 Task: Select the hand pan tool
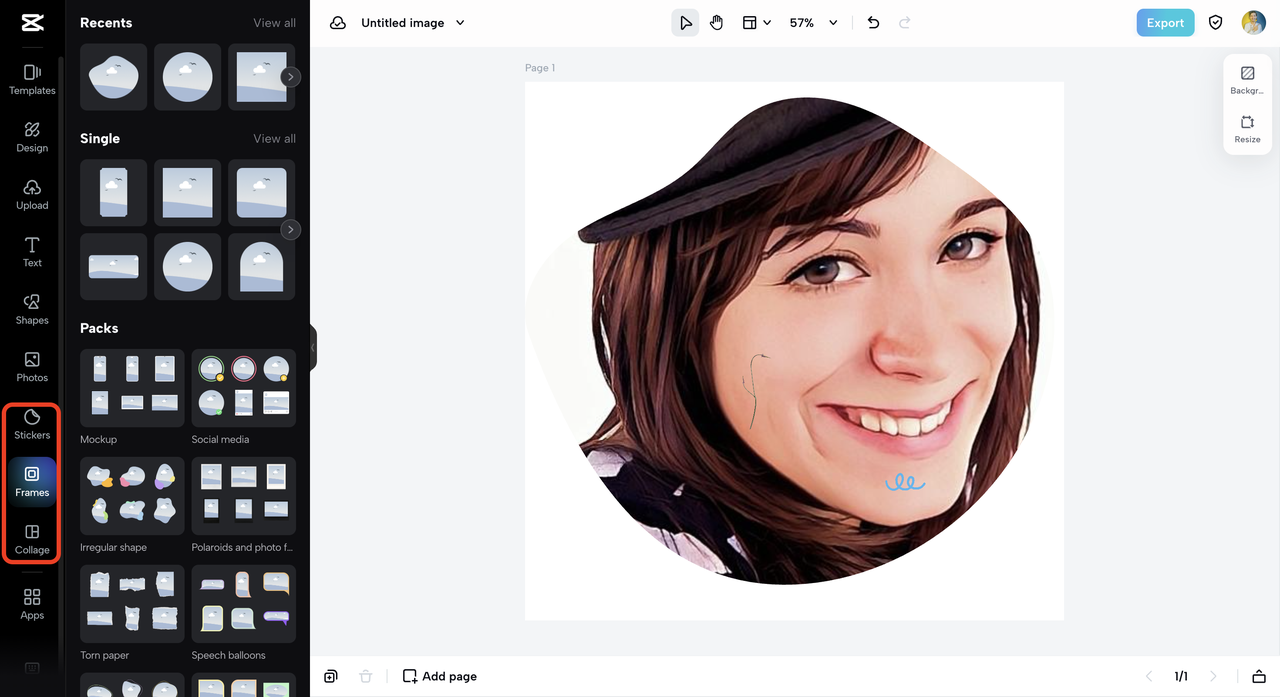(x=716, y=23)
